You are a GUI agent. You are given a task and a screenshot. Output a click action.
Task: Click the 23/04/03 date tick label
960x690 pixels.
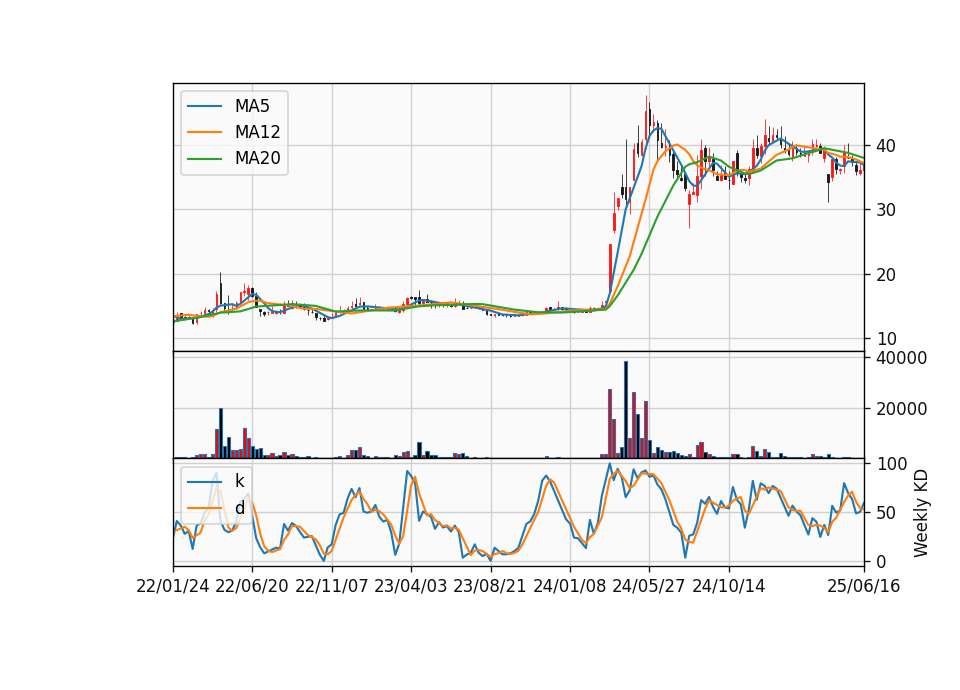pos(411,586)
